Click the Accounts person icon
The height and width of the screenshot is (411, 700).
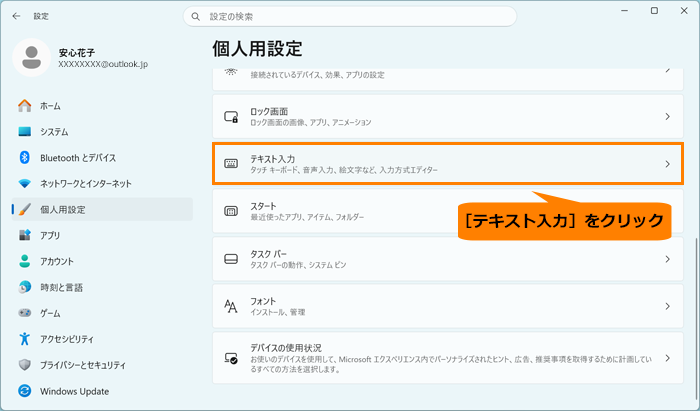pyautogui.click(x=25, y=261)
